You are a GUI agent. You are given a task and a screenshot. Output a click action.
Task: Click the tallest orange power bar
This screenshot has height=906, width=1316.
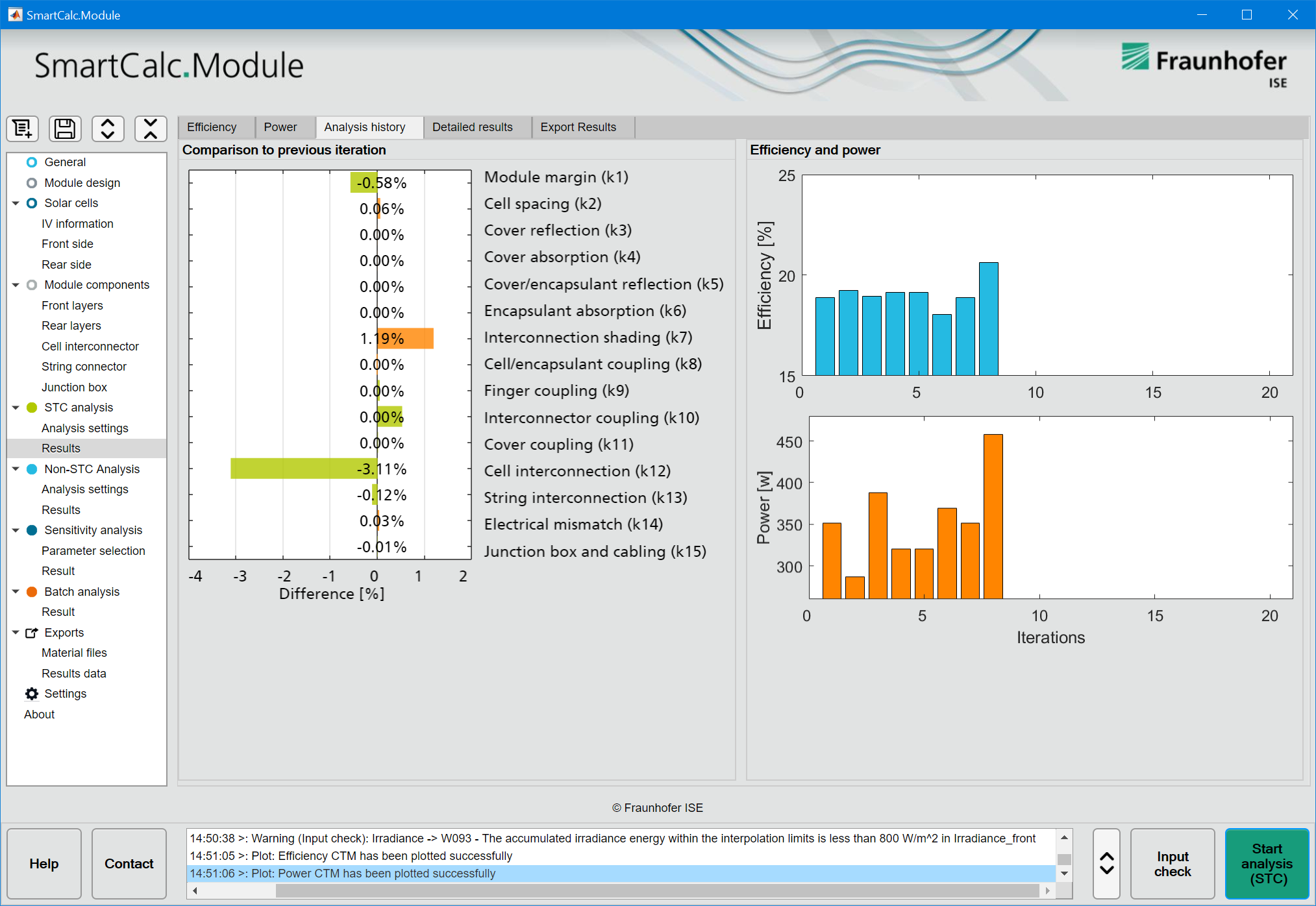[993, 516]
